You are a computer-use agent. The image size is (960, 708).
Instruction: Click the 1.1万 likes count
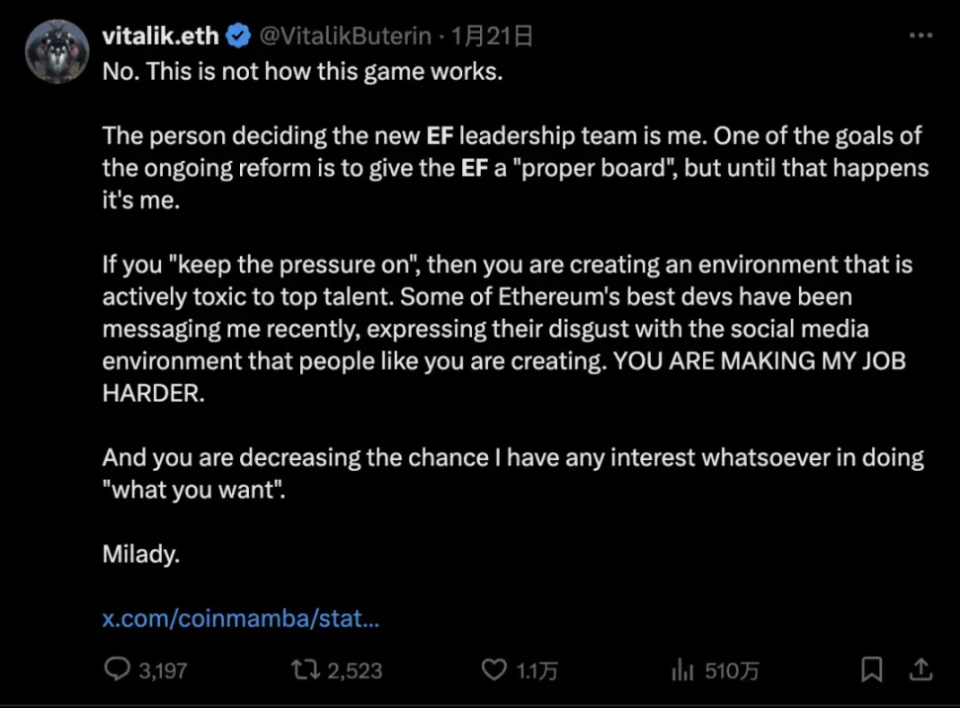click(x=537, y=670)
